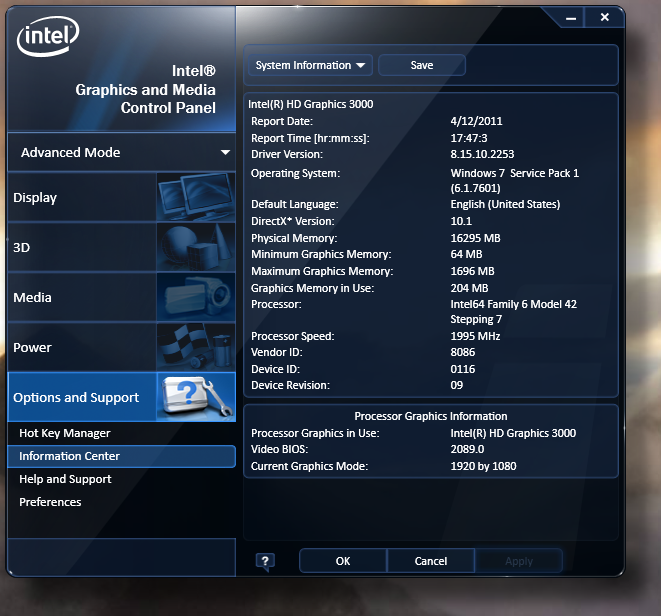Click the Cancel button
The width and height of the screenshot is (661, 616).
[430, 561]
